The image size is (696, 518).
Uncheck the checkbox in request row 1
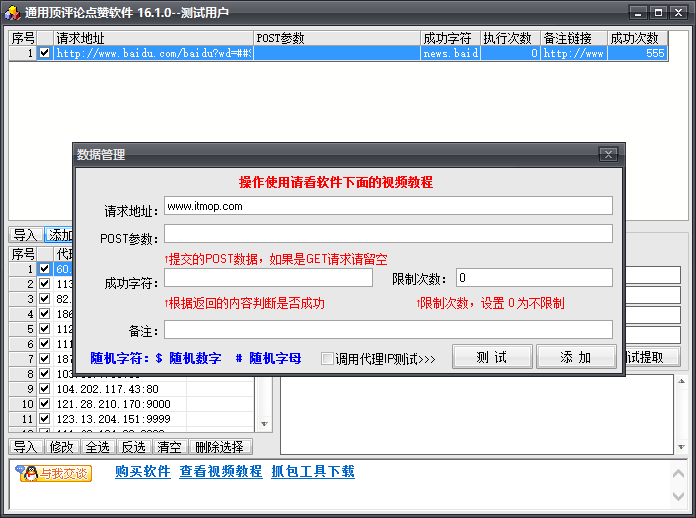click(x=44, y=53)
